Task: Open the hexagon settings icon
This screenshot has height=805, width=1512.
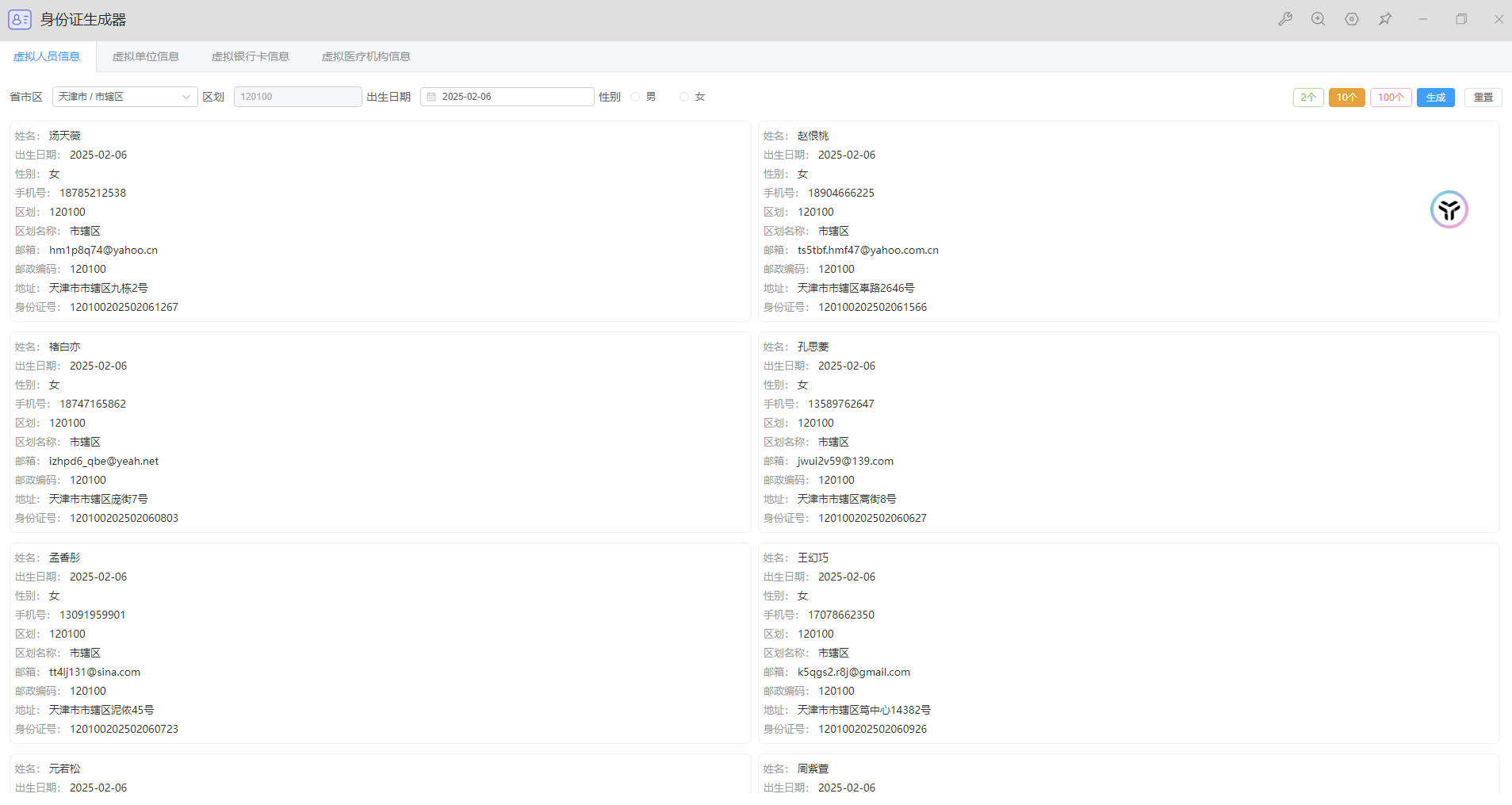Action: coord(1352,19)
